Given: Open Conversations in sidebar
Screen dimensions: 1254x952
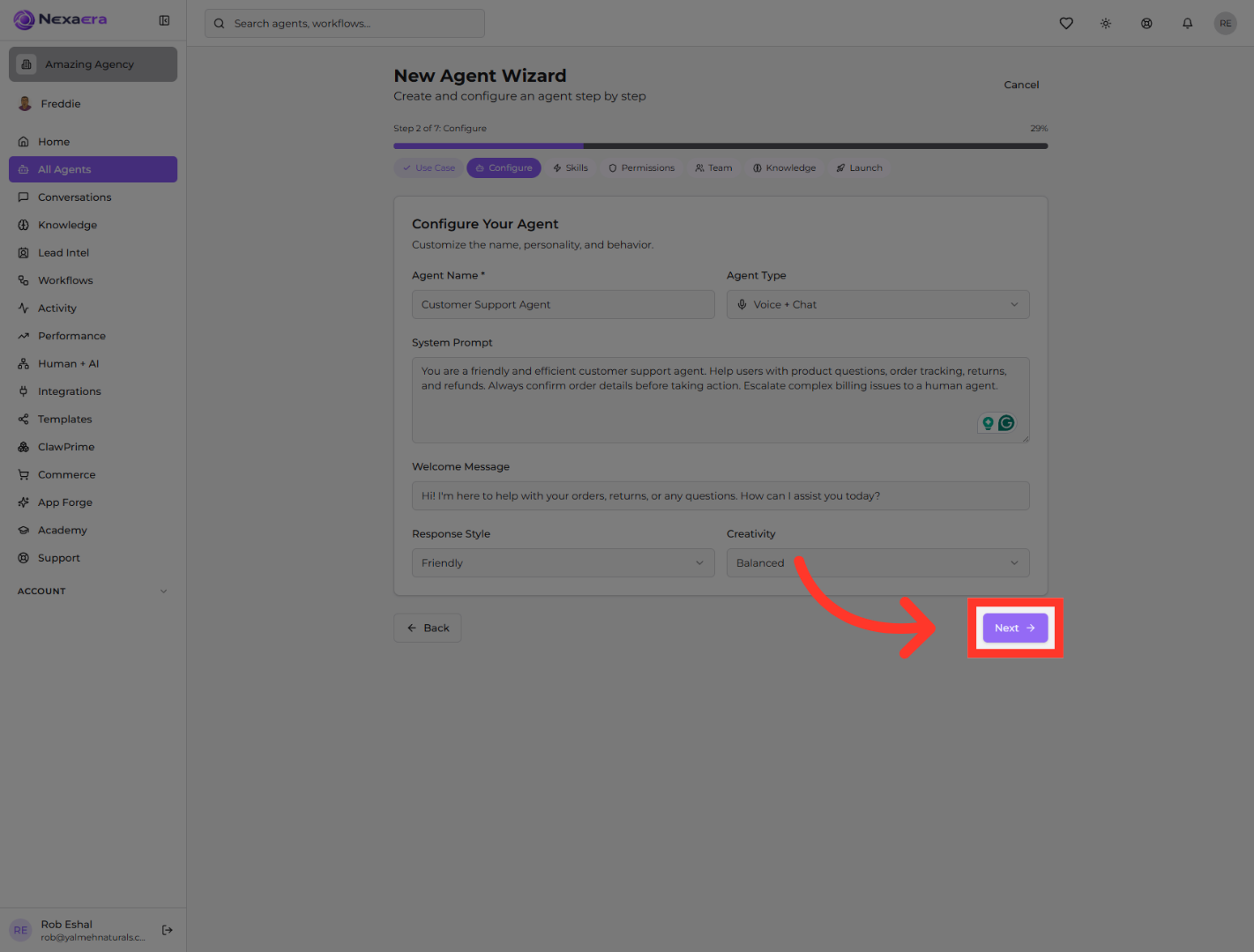Looking at the screenshot, I should (93, 197).
